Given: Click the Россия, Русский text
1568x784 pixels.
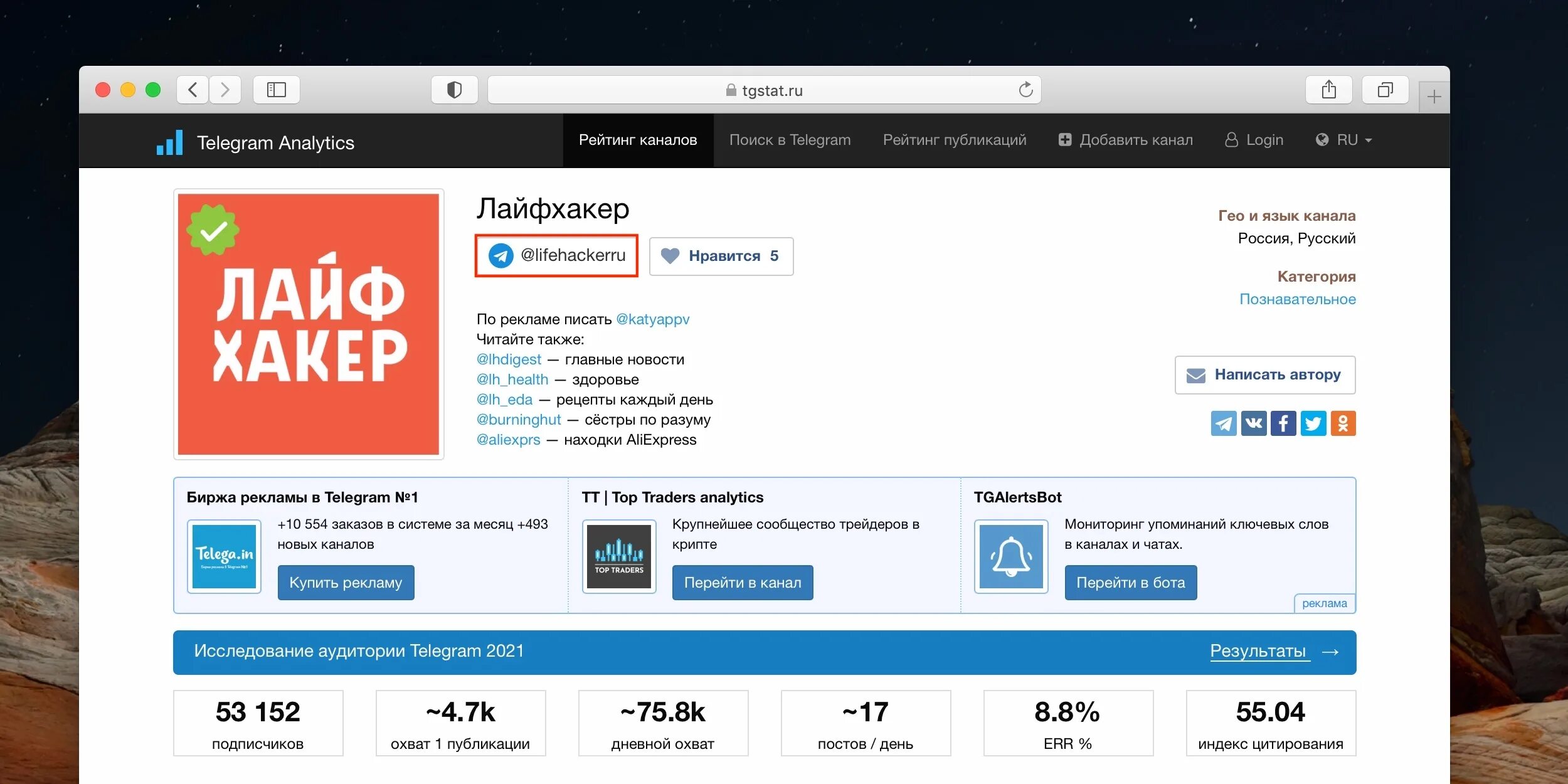Looking at the screenshot, I should 1296,238.
